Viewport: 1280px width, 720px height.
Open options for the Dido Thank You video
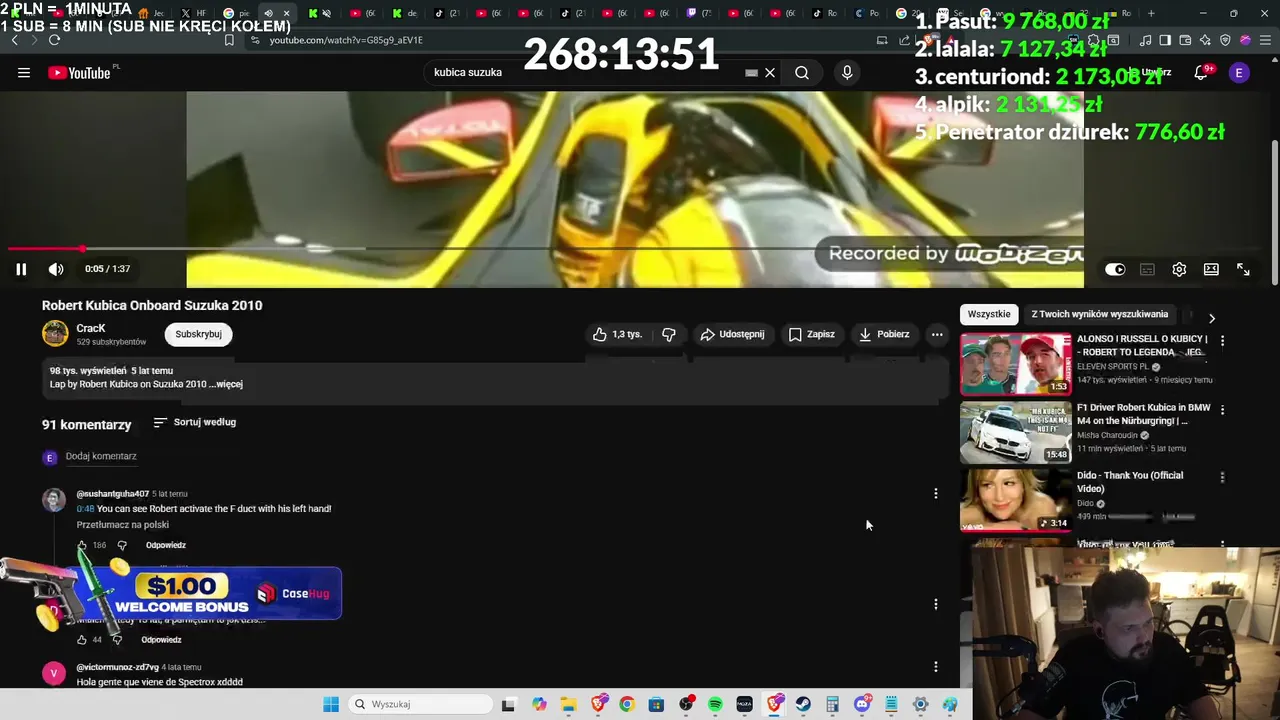(1222, 477)
